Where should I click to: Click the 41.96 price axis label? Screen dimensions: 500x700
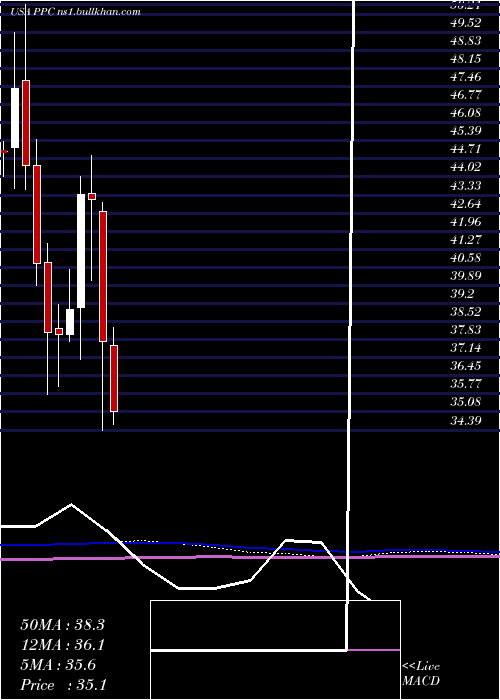click(x=465, y=221)
